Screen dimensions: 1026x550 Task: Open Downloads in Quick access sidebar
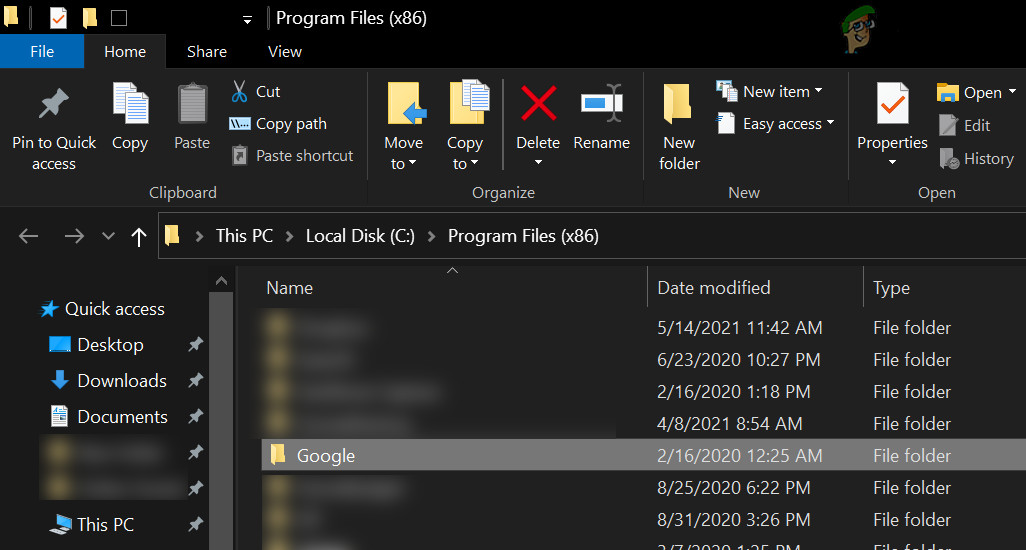[121, 381]
